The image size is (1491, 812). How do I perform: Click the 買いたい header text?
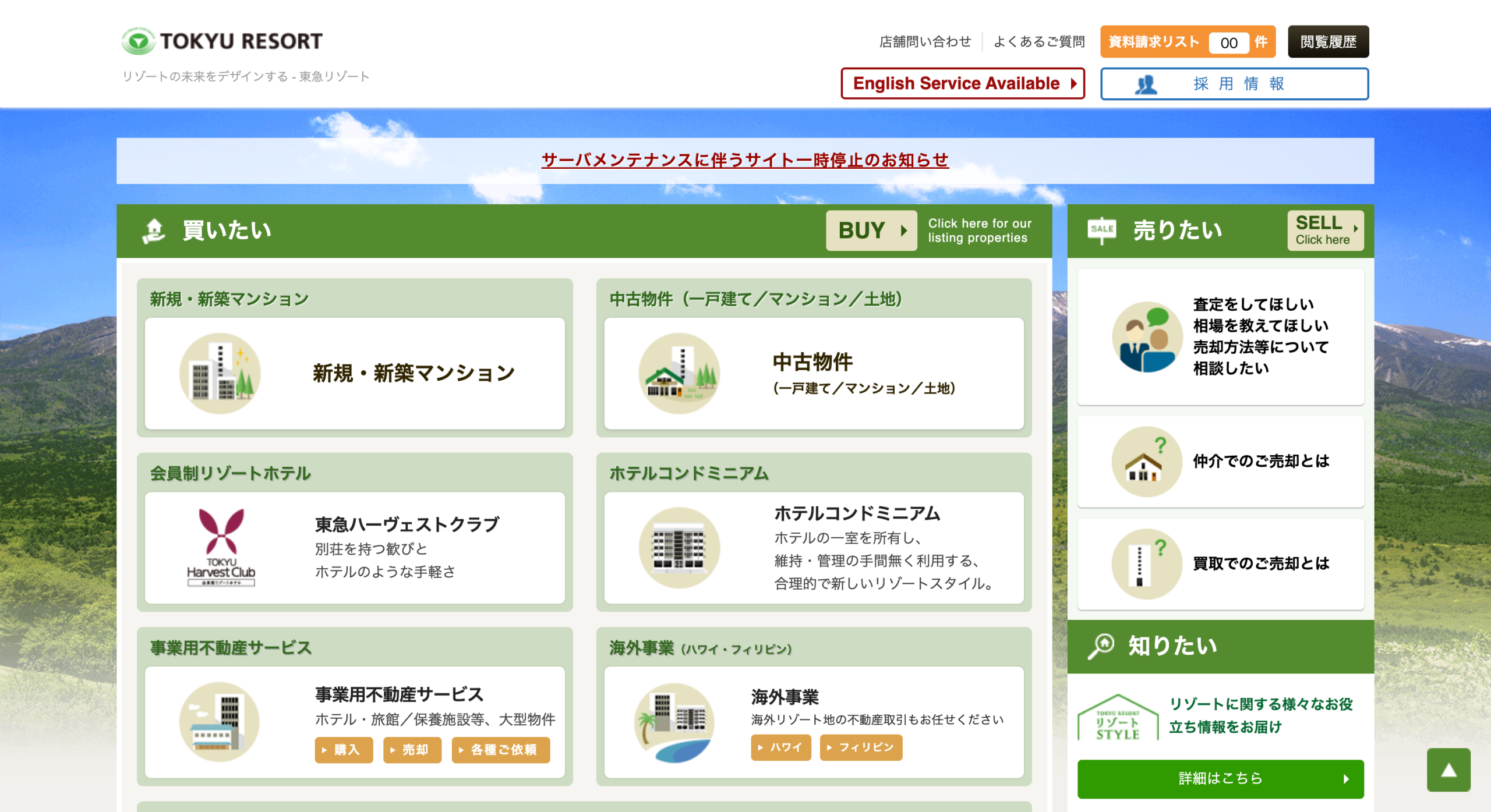pos(227,231)
